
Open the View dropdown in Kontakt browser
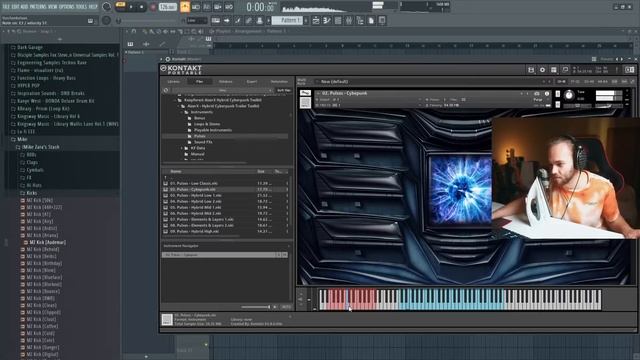(x=222, y=90)
